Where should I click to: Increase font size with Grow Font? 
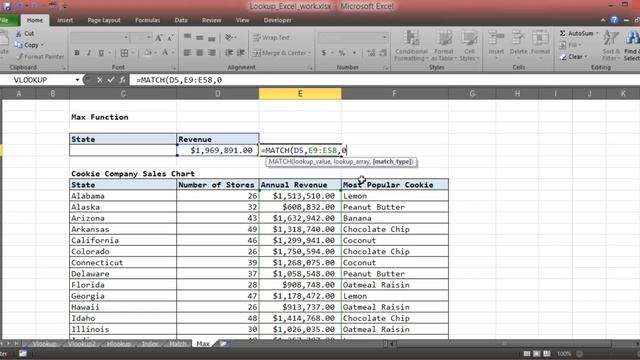[x=159, y=38]
